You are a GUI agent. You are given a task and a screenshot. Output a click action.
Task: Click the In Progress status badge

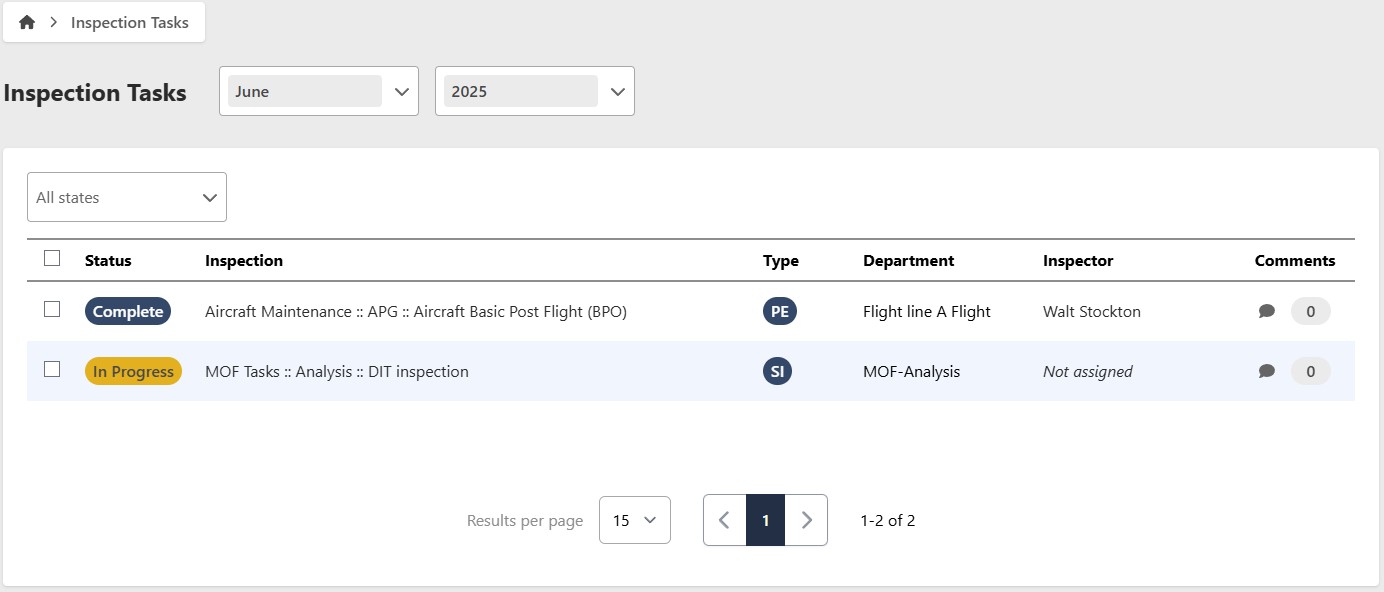click(133, 371)
